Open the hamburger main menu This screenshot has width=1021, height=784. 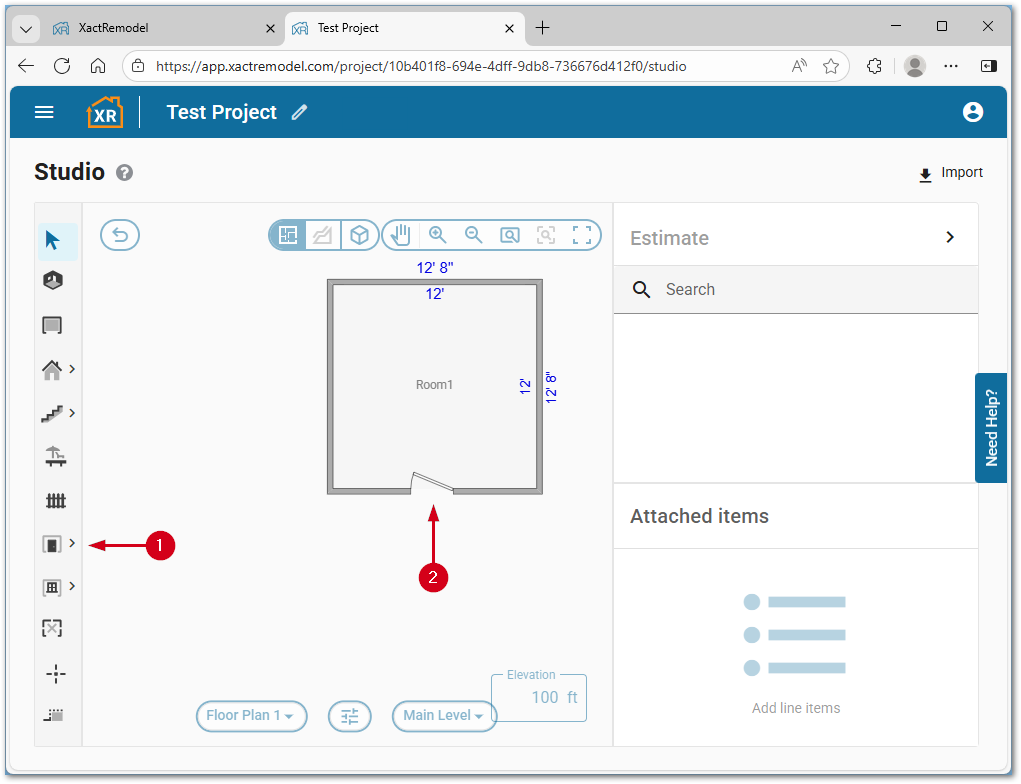point(44,112)
